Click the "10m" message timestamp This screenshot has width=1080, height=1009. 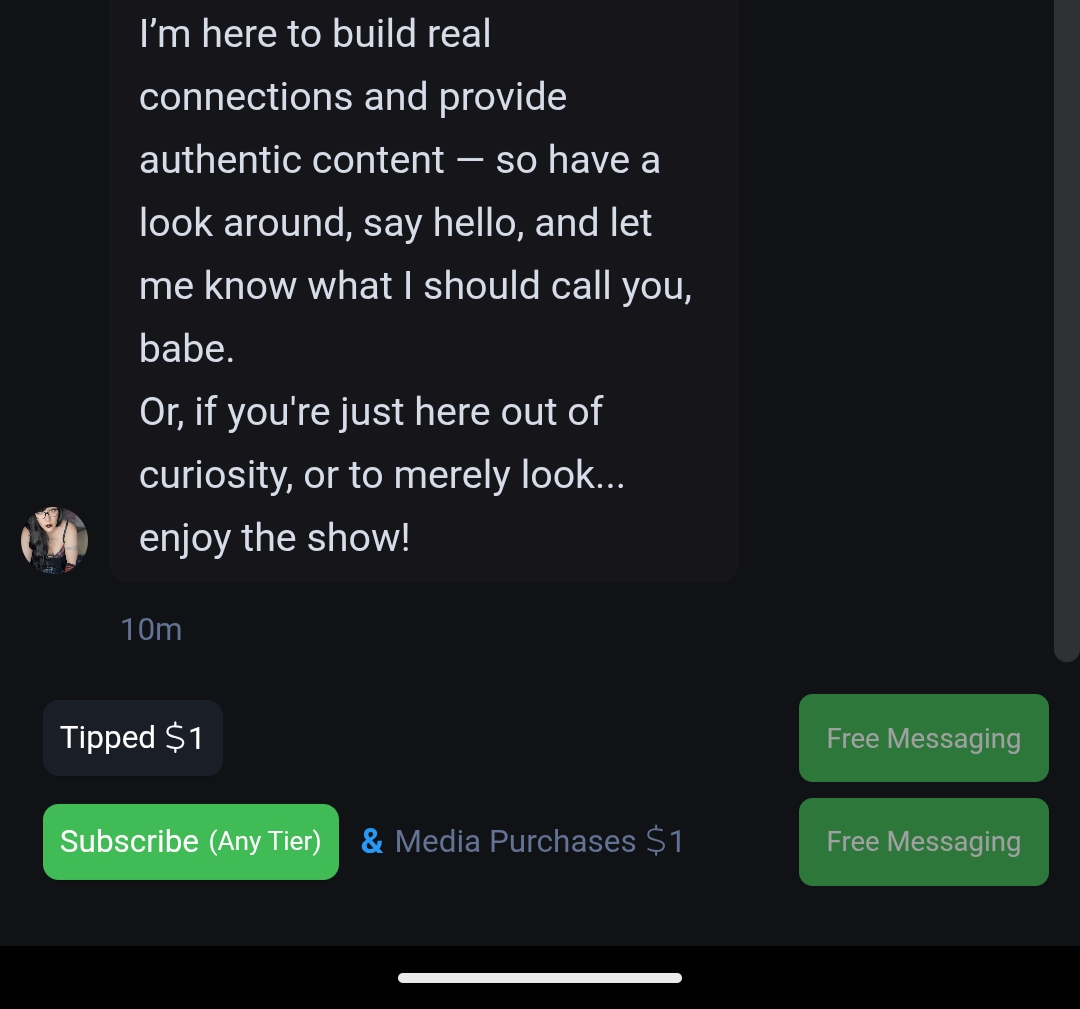[151, 629]
